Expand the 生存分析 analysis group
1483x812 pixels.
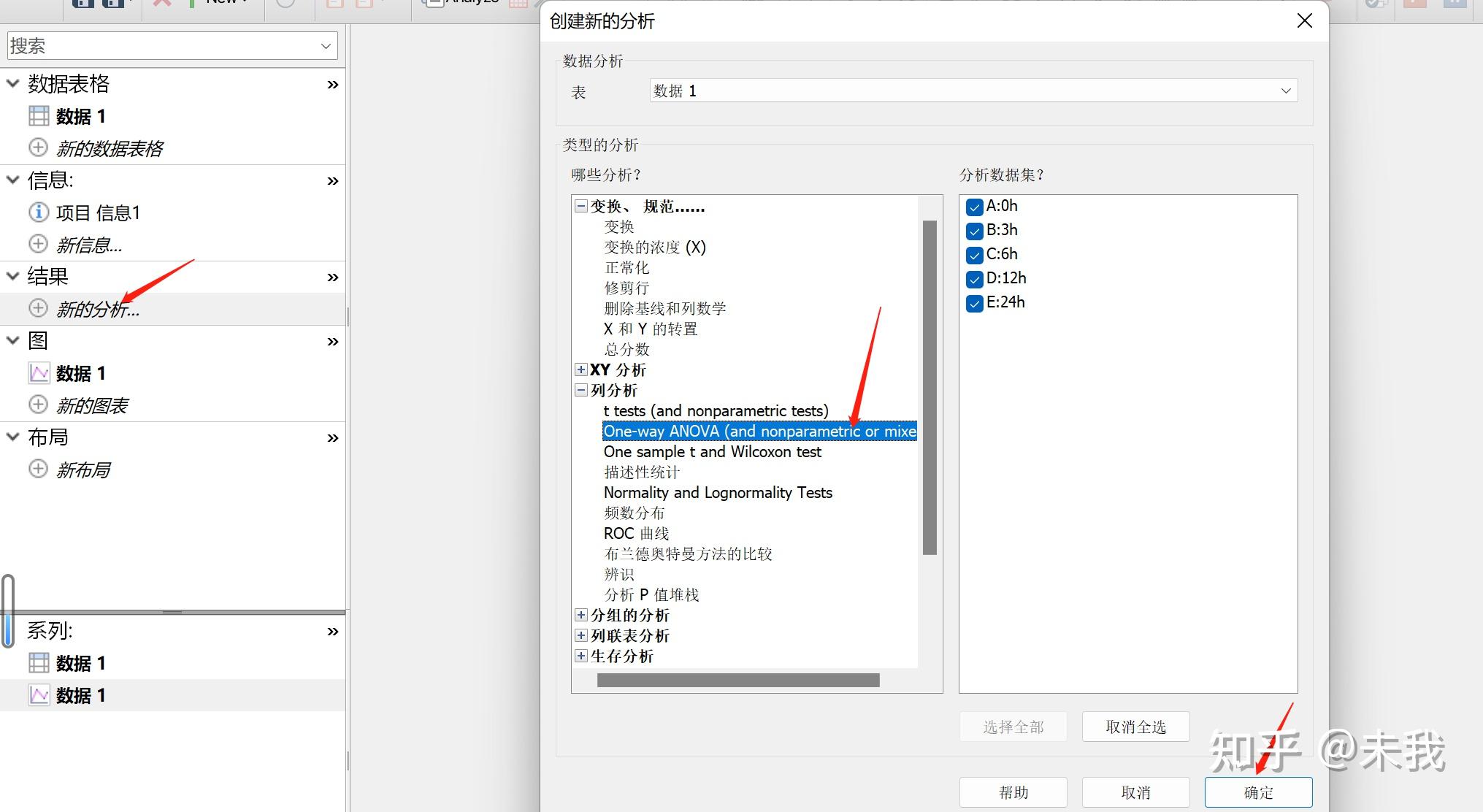pyautogui.click(x=581, y=656)
